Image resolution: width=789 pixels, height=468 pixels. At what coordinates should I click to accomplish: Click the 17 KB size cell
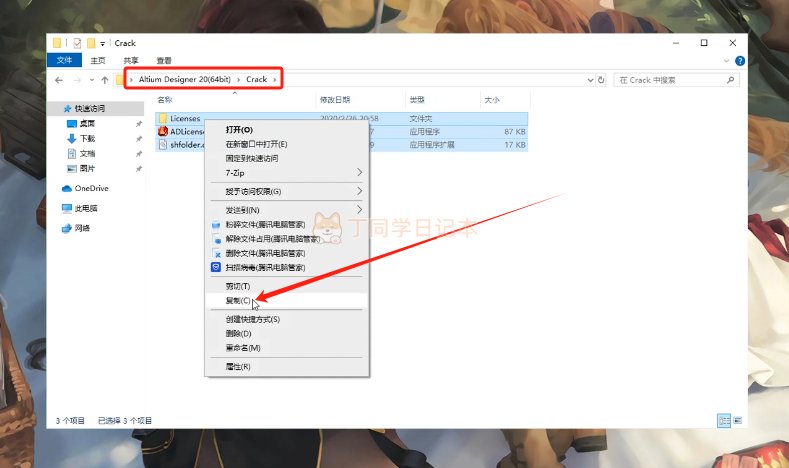click(x=515, y=144)
